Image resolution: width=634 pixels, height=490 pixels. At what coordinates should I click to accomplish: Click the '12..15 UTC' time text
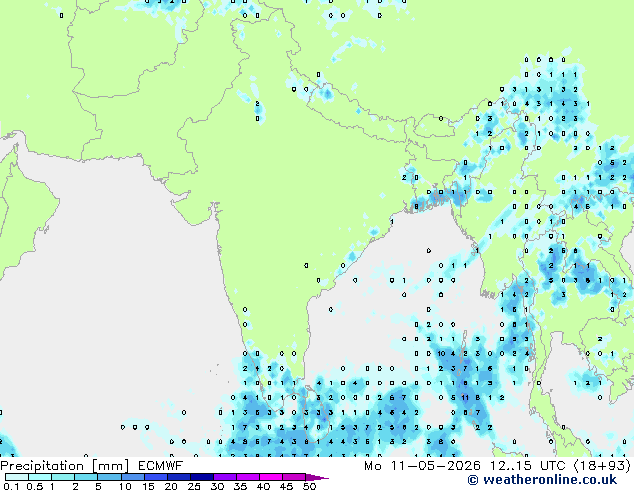528,466
